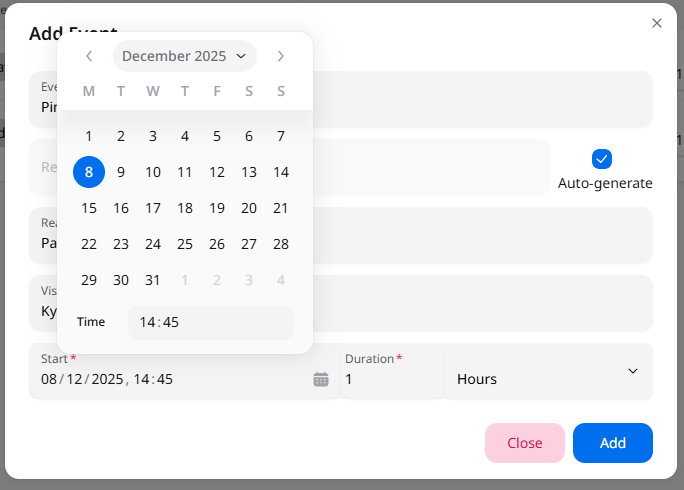Go to previous month in calendar

point(89,56)
